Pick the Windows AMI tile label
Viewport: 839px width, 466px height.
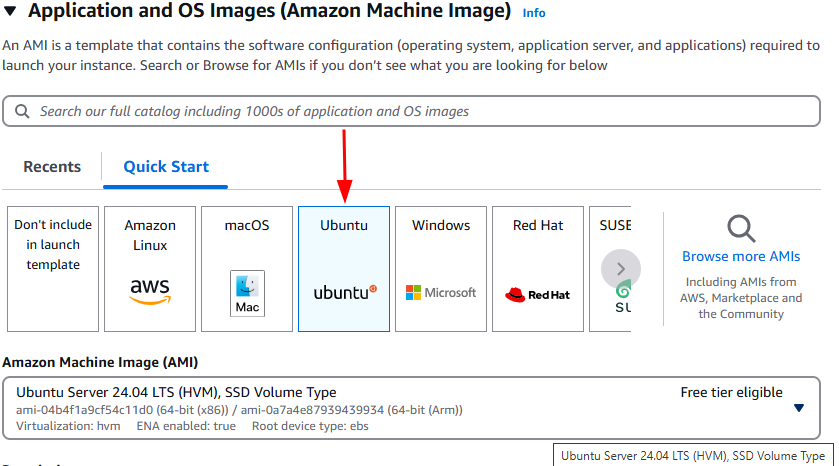[441, 225]
